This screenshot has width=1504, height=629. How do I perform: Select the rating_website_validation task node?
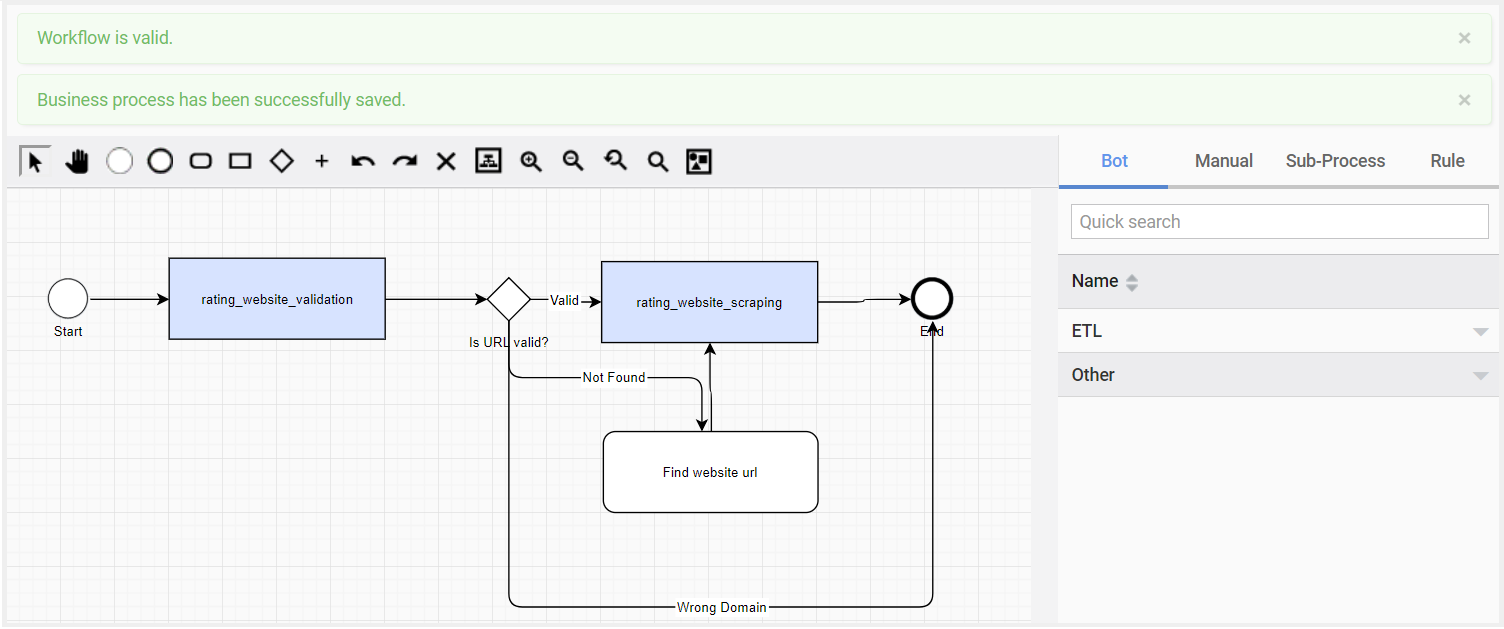click(x=277, y=299)
